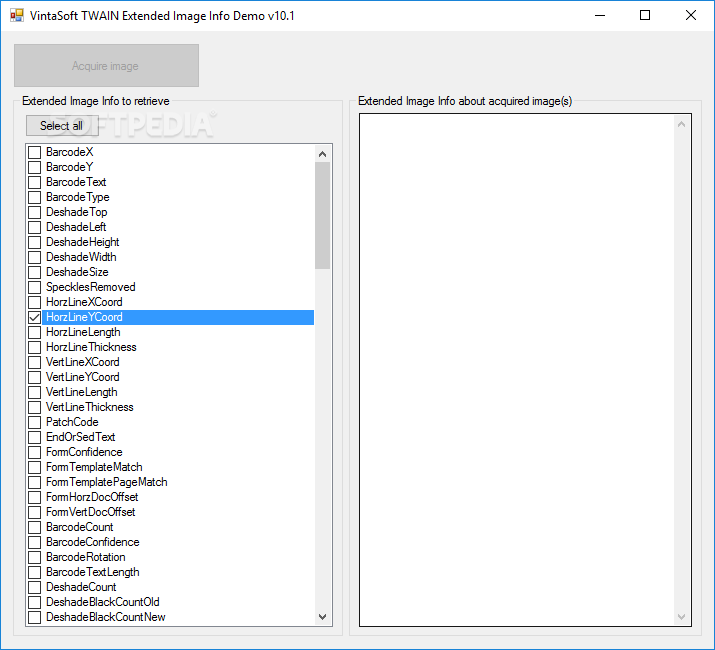
Task: Select the DeshadeWidth checkbox
Action: pyautogui.click(x=35, y=257)
